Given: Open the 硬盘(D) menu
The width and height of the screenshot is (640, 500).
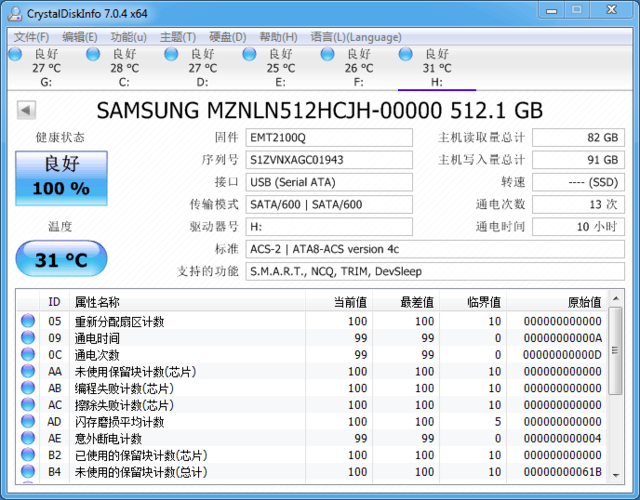Looking at the screenshot, I should pos(227,37).
